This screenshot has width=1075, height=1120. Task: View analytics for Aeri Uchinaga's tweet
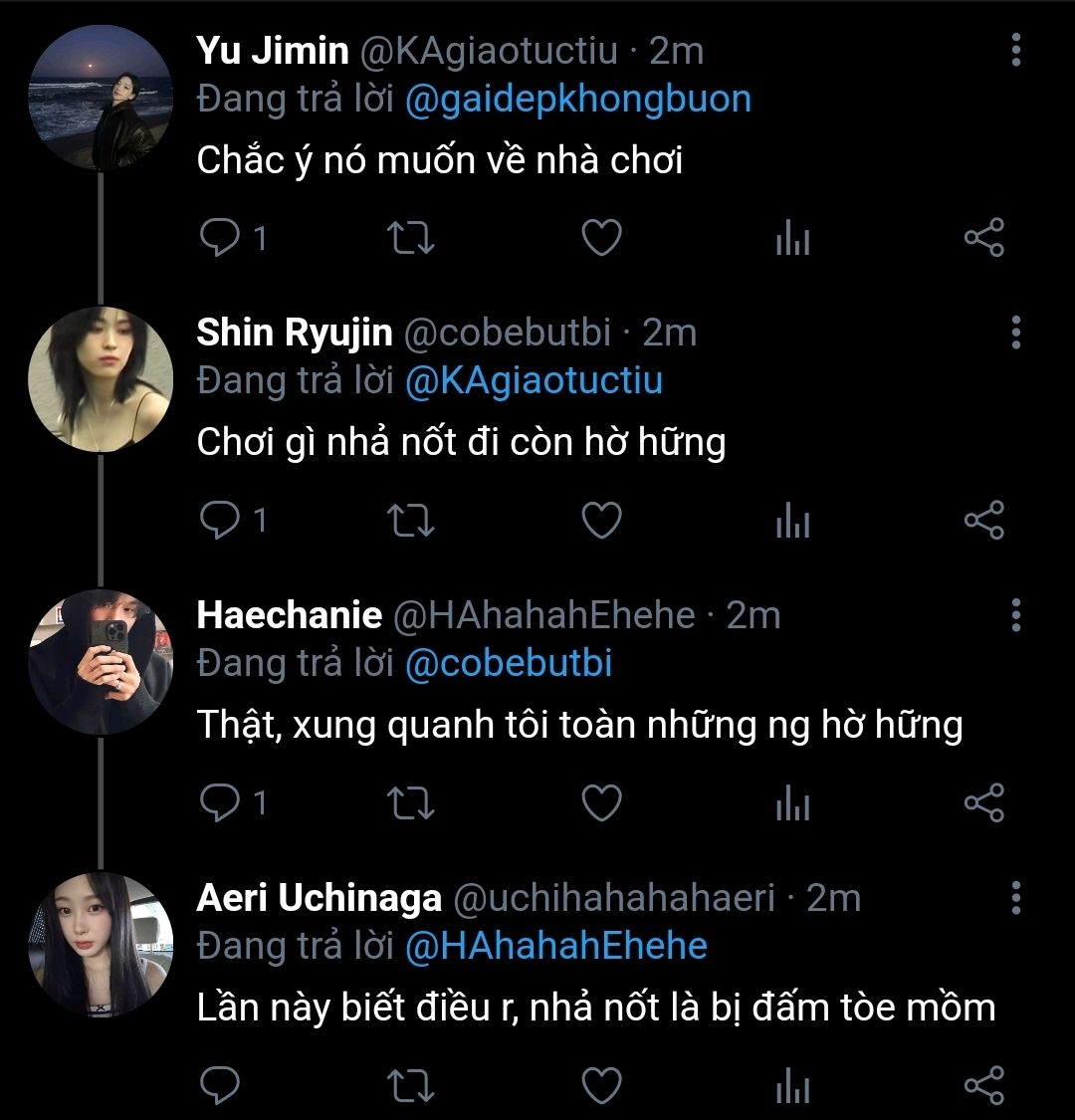(792, 1087)
